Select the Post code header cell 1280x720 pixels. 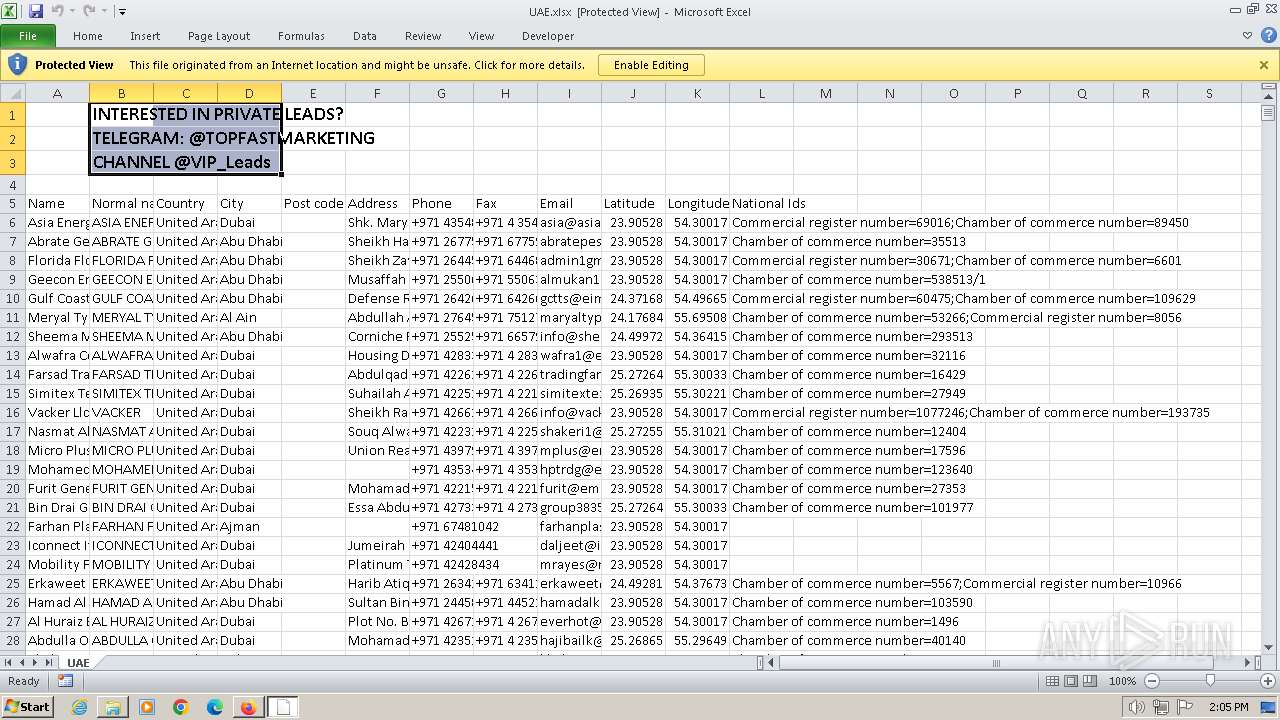click(x=313, y=204)
